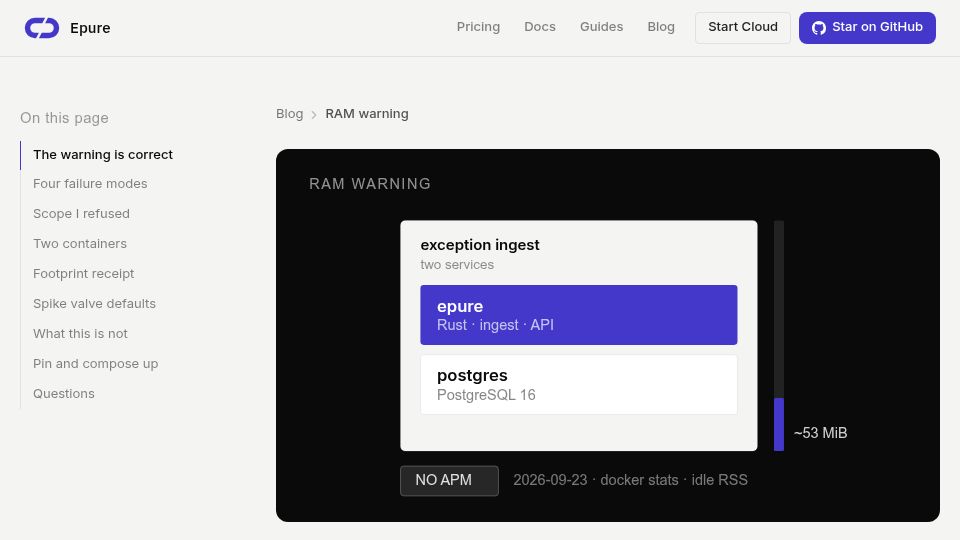
Task: Jump to Pin and compose up section
Action: pyautogui.click(x=96, y=364)
